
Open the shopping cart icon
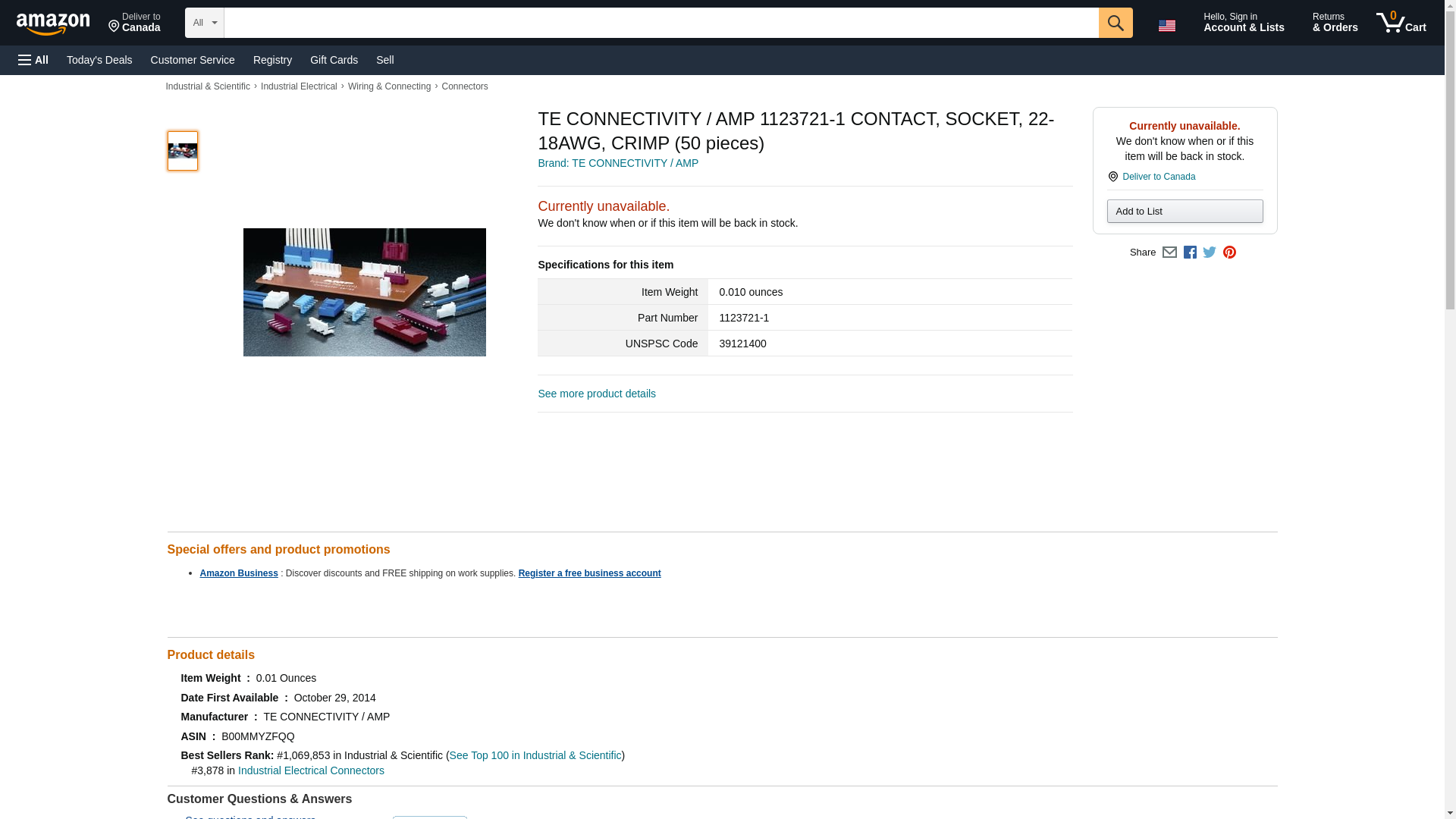[1401, 23]
